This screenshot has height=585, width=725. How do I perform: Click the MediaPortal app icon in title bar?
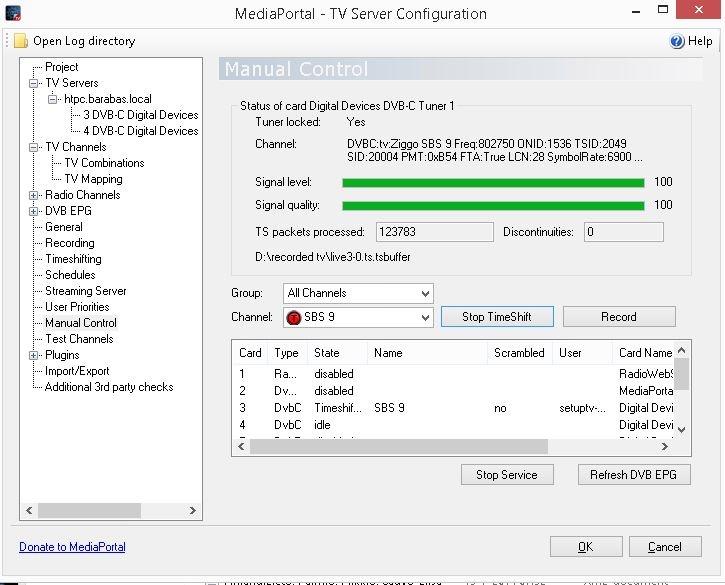pos(13,13)
